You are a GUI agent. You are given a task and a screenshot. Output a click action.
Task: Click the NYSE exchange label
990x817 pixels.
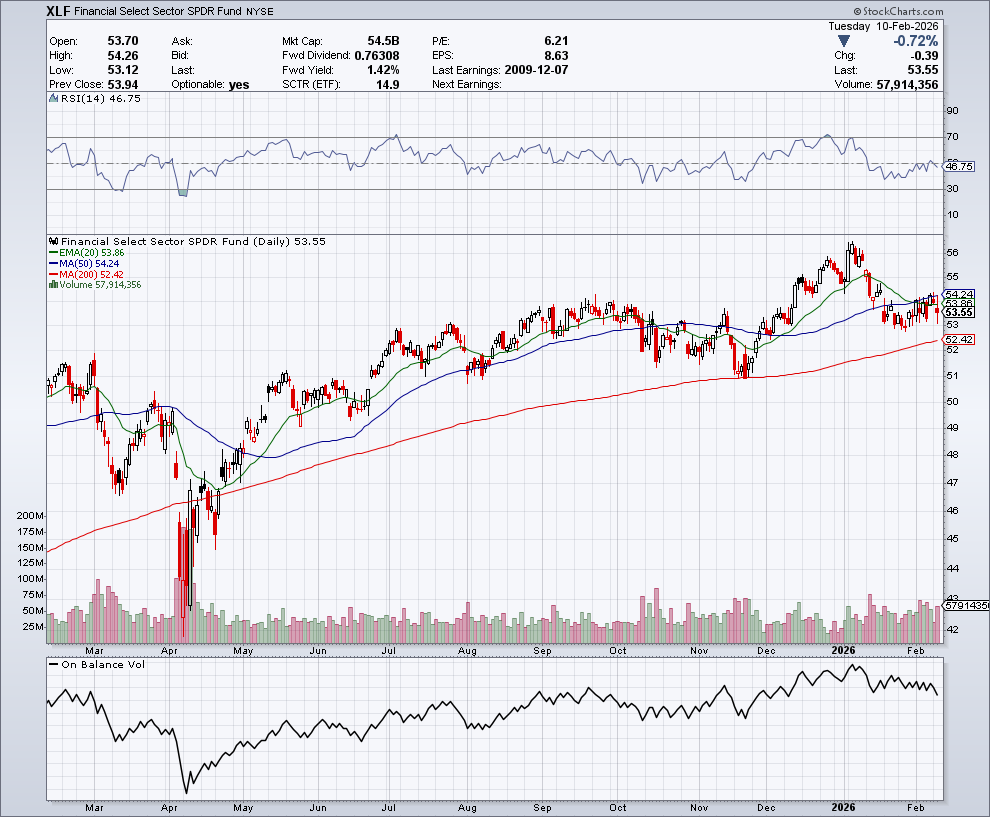tap(259, 11)
